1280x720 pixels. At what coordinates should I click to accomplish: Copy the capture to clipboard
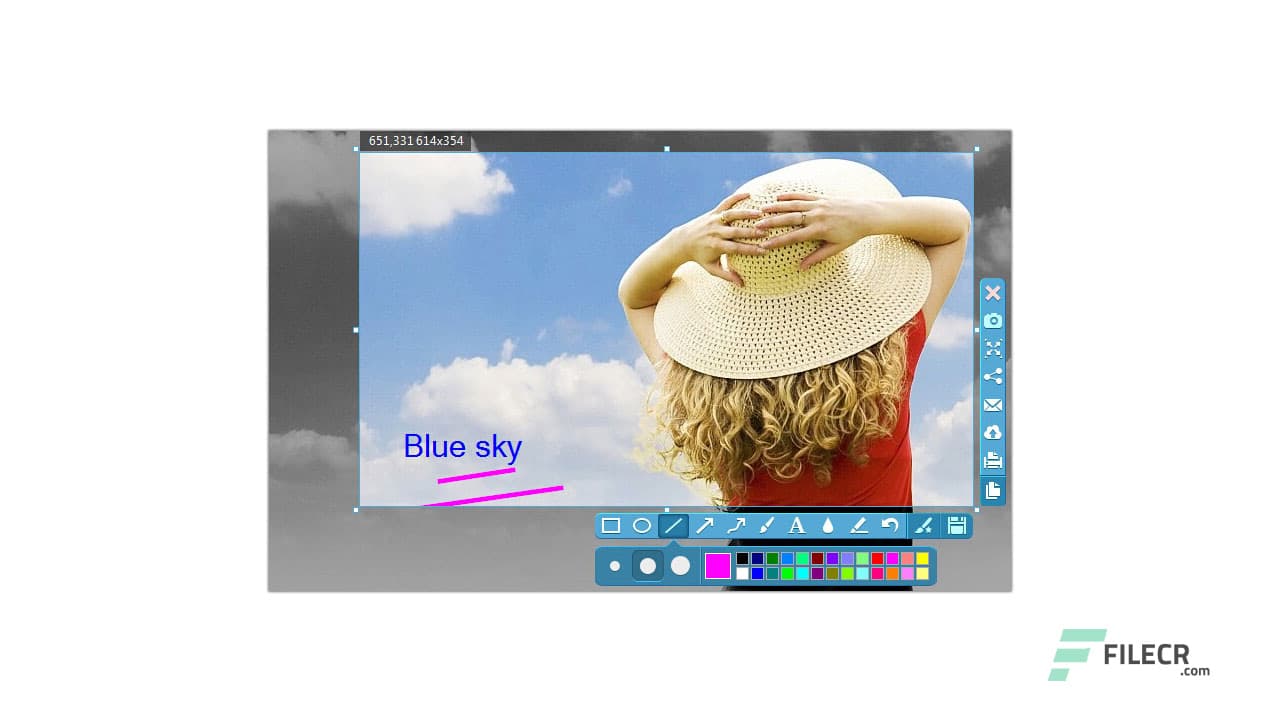pyautogui.click(x=993, y=489)
